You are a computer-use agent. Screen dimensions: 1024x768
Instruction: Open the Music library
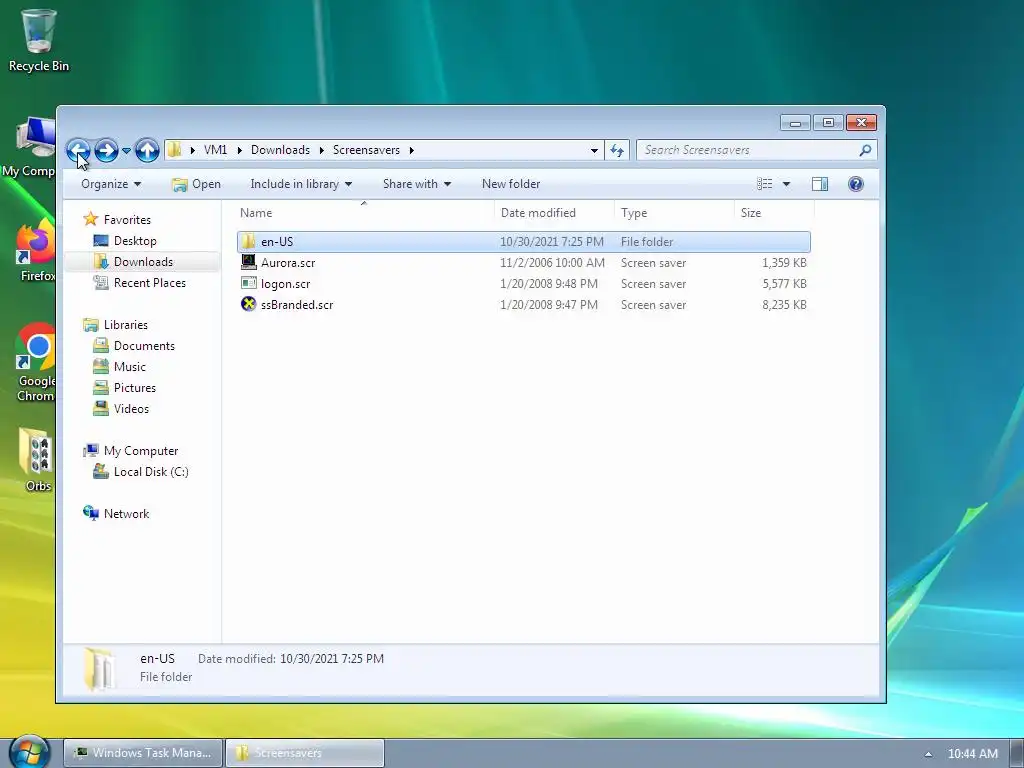pyautogui.click(x=129, y=367)
